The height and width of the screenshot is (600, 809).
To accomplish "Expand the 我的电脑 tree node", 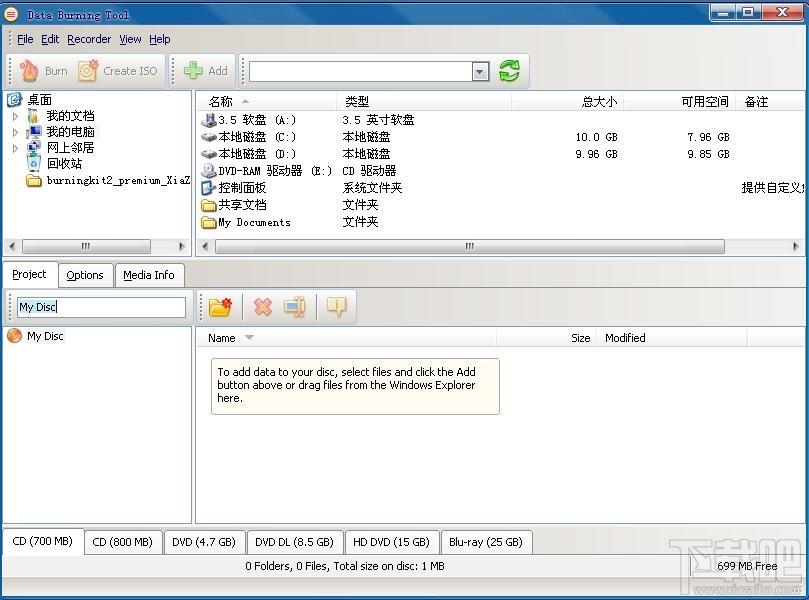I will pyautogui.click(x=15, y=132).
